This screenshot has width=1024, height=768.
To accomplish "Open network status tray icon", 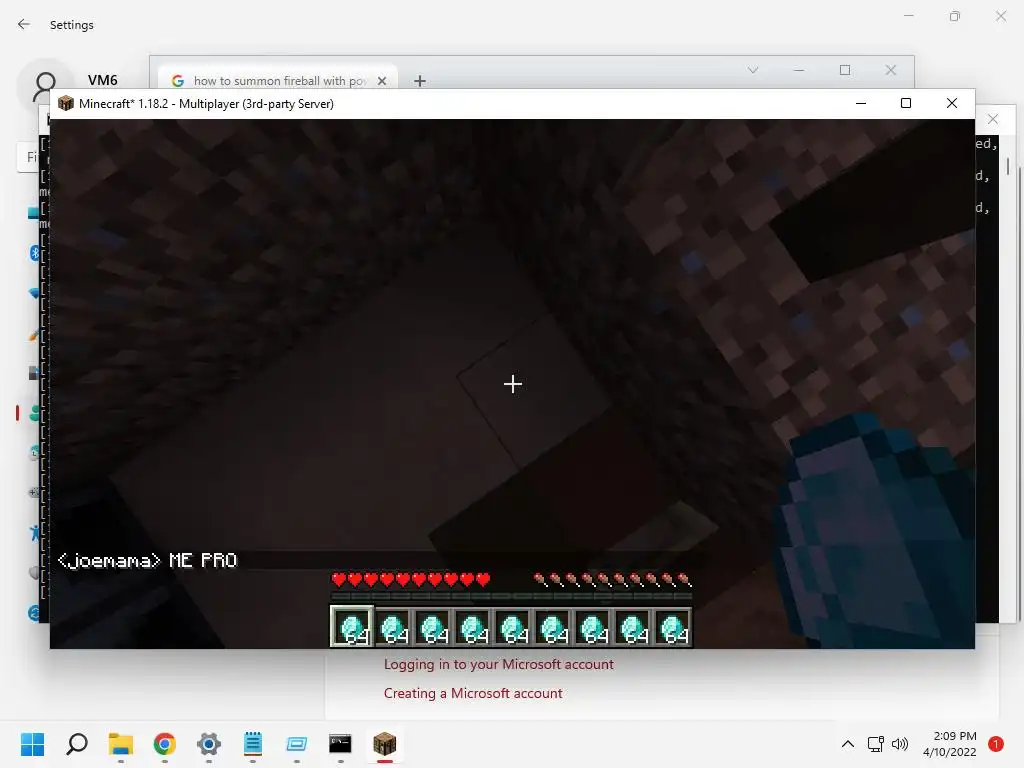I will tap(875, 744).
